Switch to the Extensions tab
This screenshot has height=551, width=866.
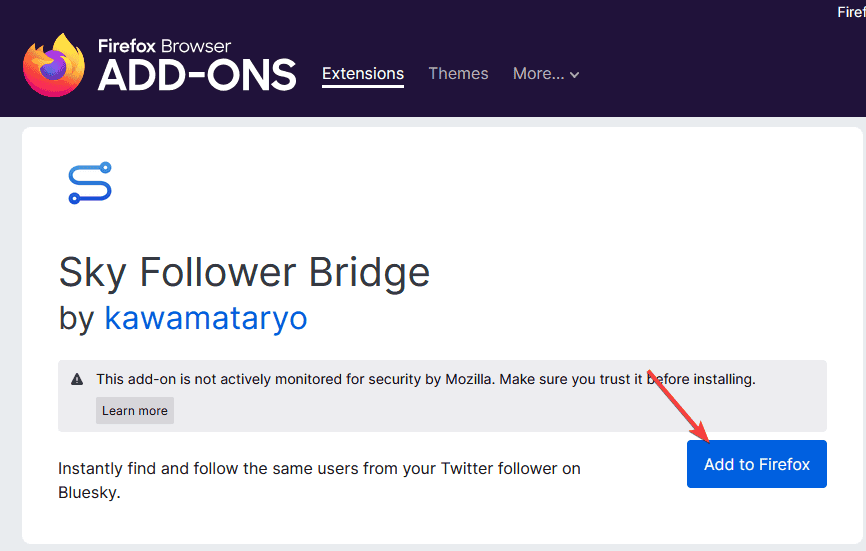(363, 74)
